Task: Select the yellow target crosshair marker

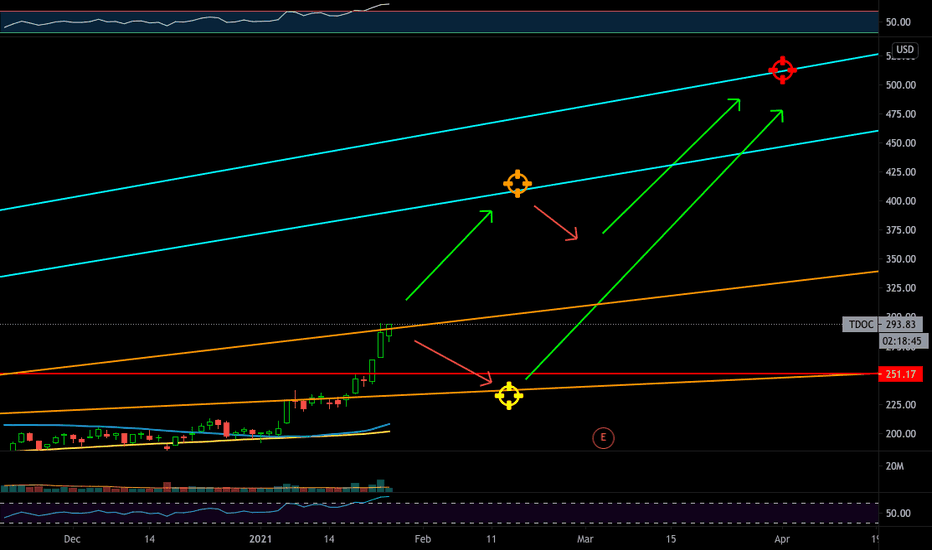Action: pyautogui.click(x=509, y=395)
